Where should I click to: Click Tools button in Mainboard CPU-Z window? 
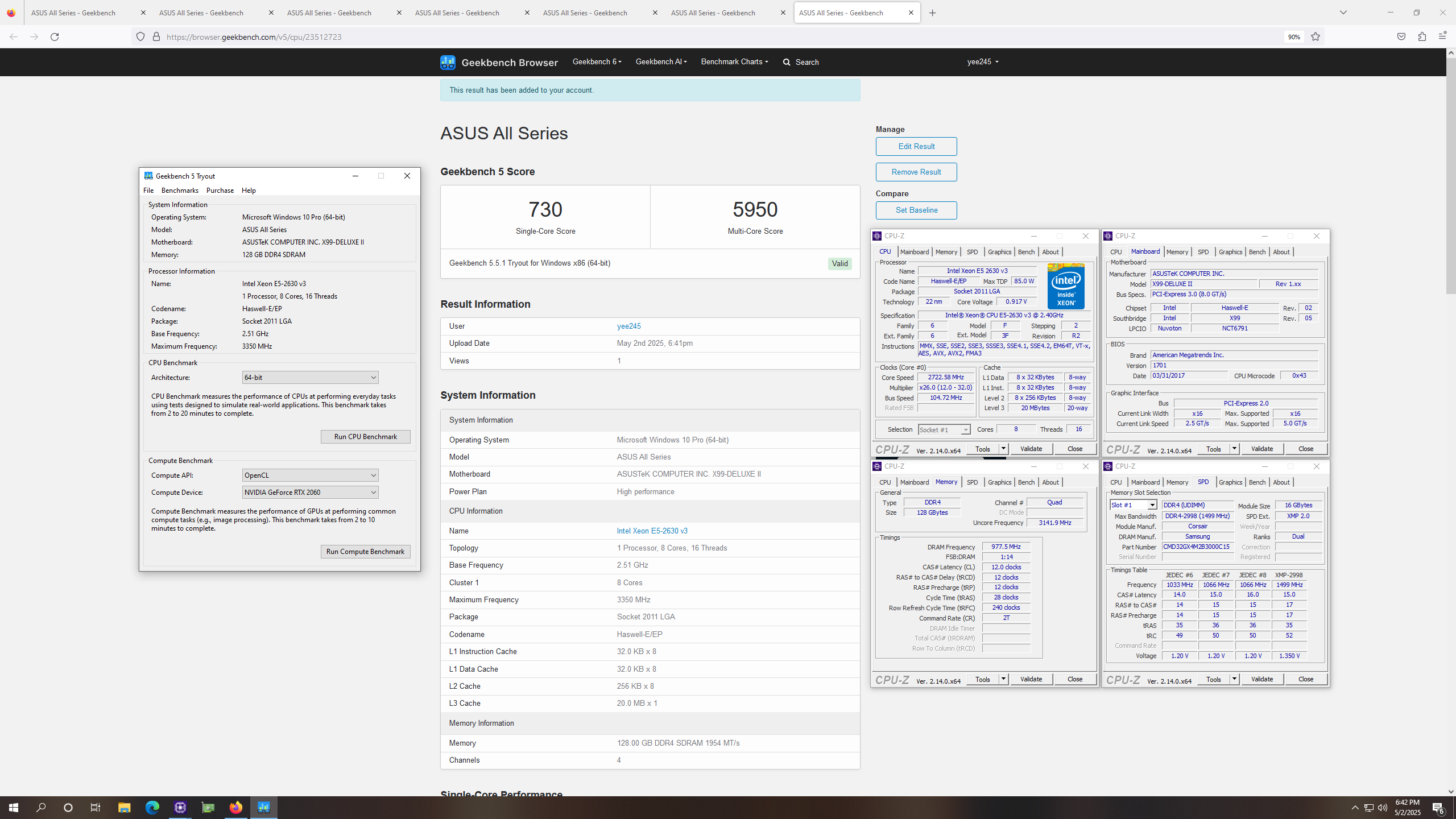click(x=1213, y=449)
